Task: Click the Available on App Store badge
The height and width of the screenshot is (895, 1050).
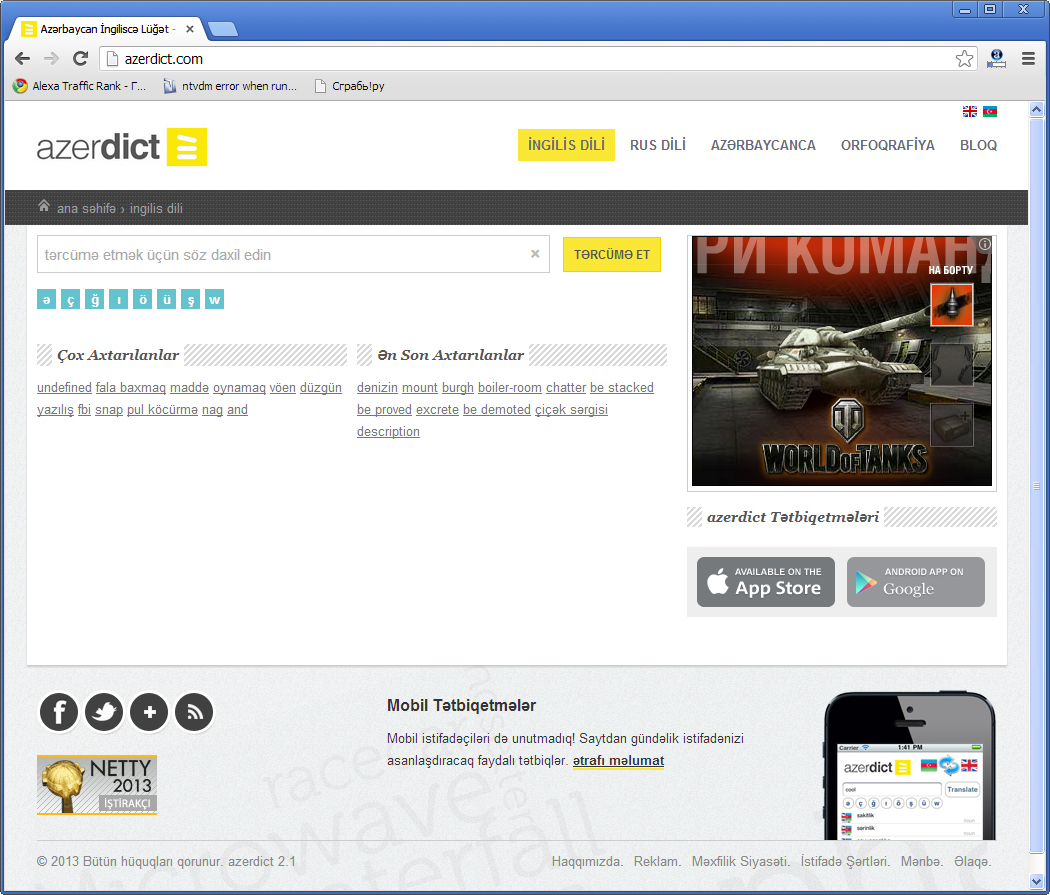Action: pos(765,582)
